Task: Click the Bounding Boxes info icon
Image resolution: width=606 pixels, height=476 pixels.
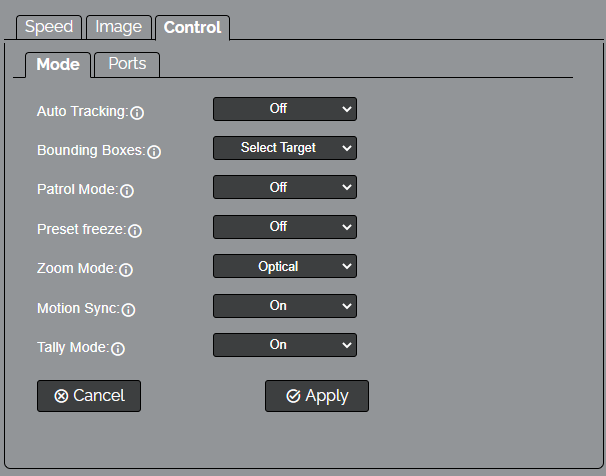Action: (154, 152)
